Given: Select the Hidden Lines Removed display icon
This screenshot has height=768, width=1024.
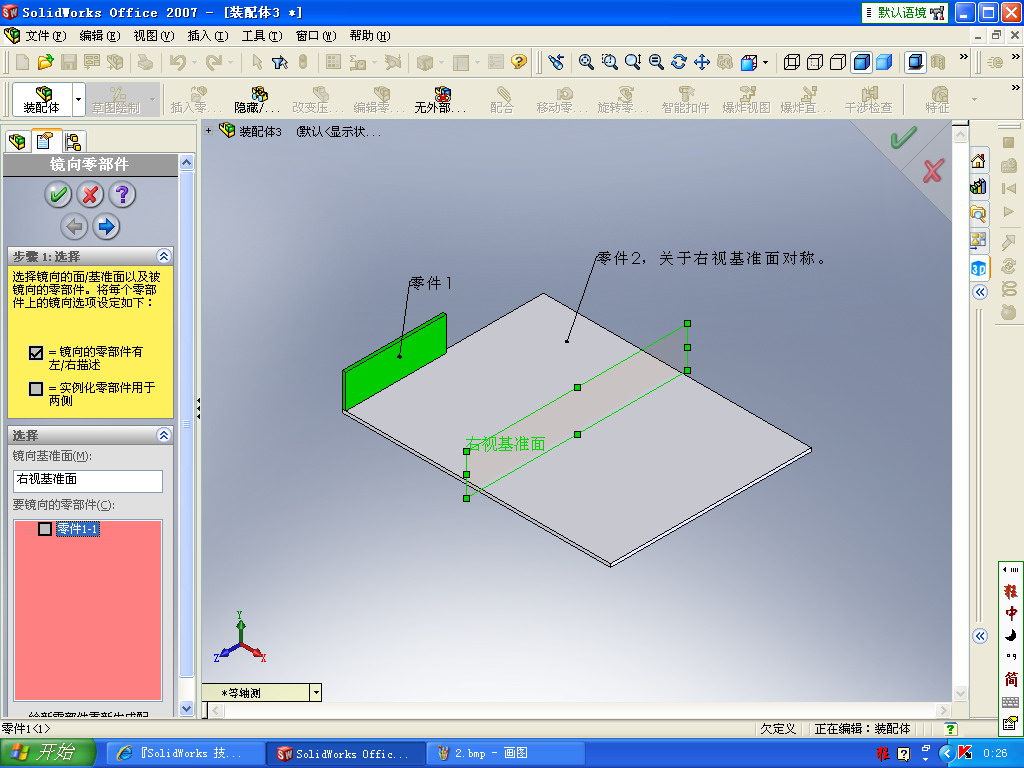Looking at the screenshot, I should click(838, 62).
